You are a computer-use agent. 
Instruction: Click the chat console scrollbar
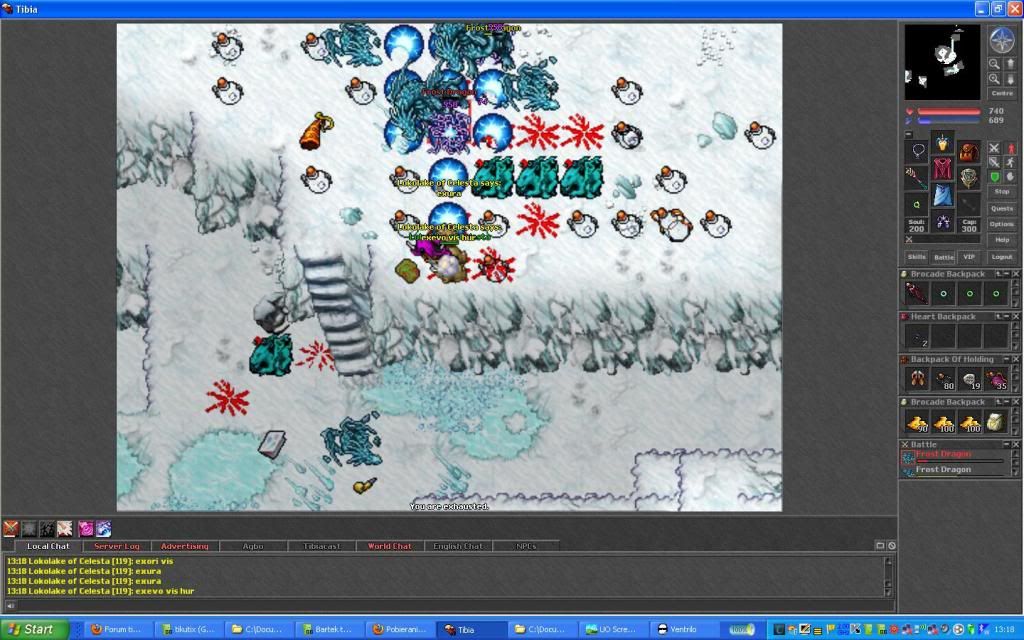click(x=888, y=576)
